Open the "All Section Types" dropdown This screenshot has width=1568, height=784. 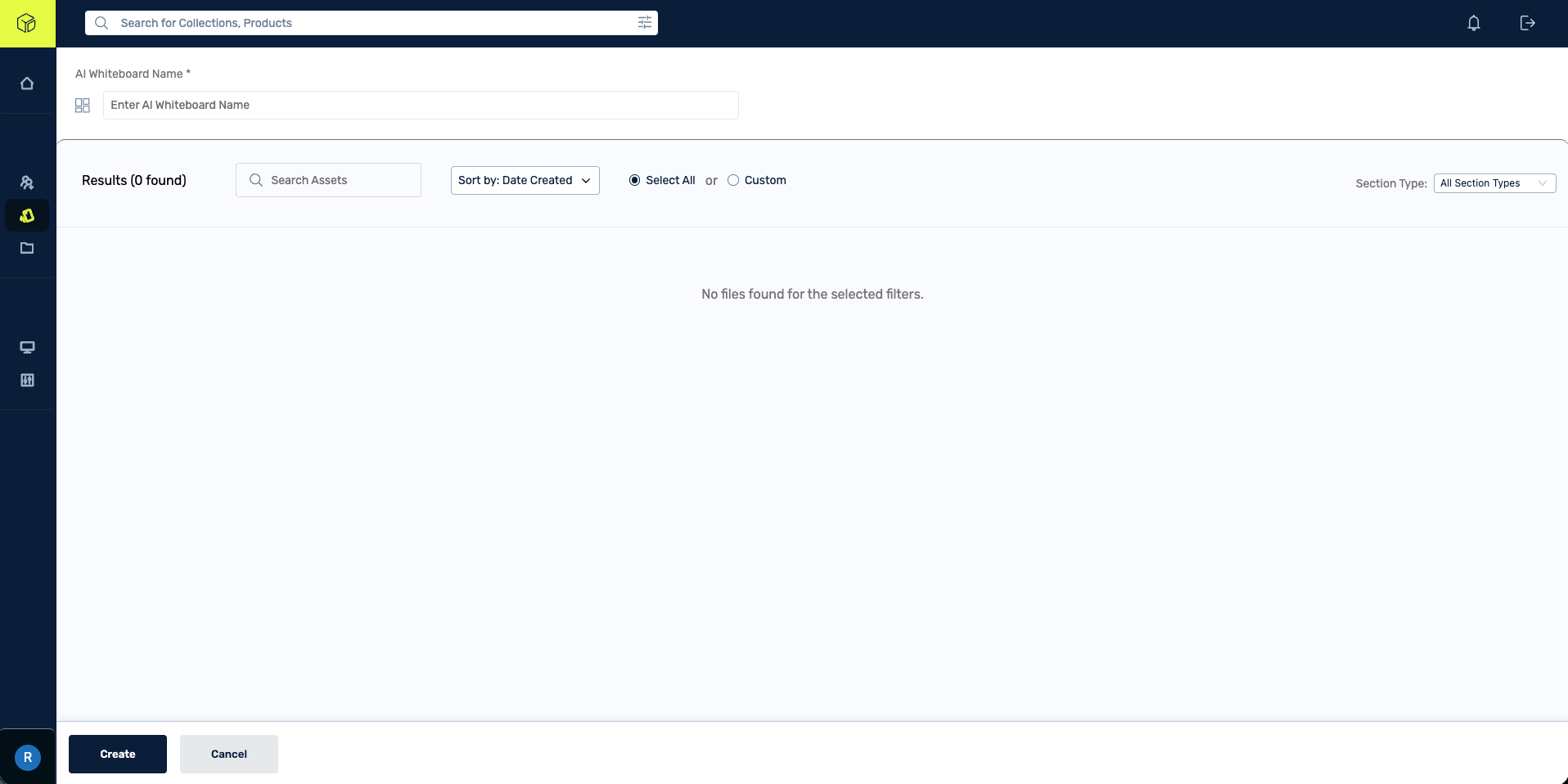(x=1494, y=183)
